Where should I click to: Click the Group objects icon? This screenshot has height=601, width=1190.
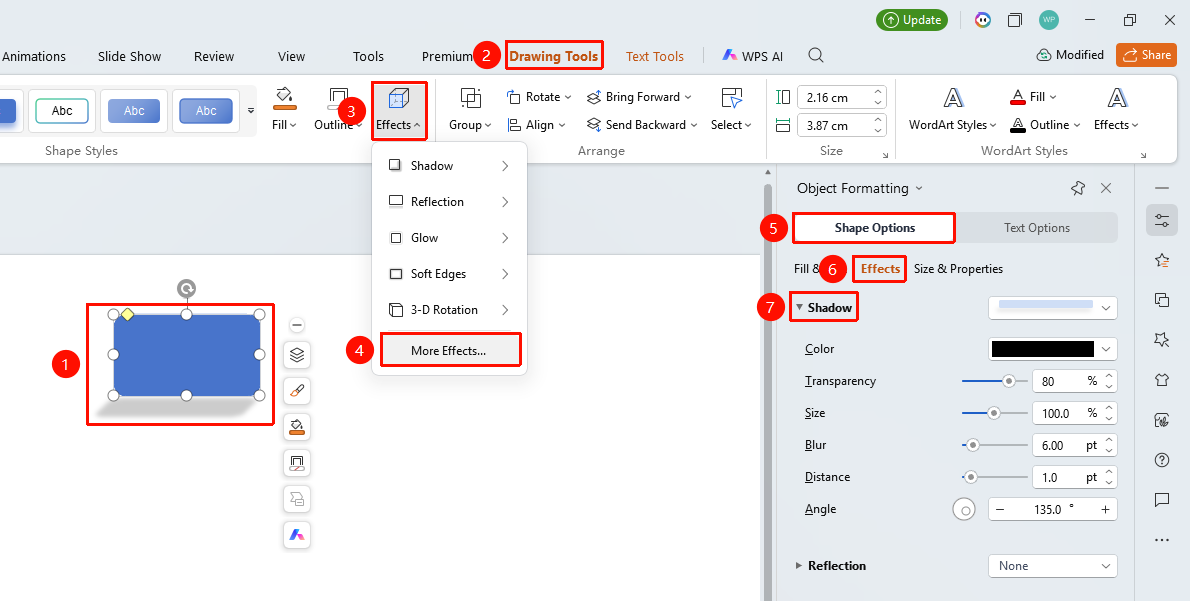(471, 99)
